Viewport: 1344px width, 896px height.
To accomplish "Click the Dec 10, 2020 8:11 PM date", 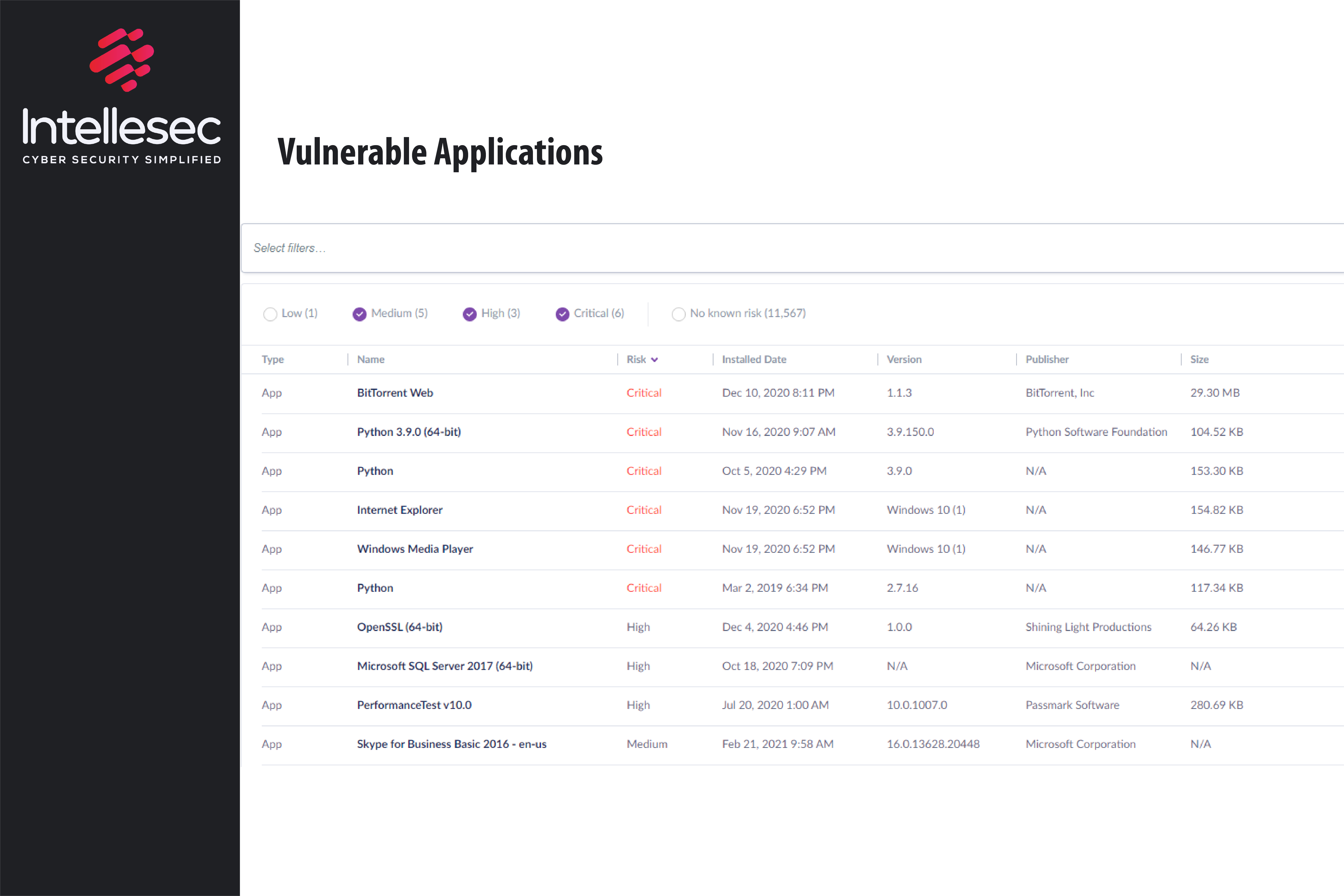I will (x=778, y=393).
